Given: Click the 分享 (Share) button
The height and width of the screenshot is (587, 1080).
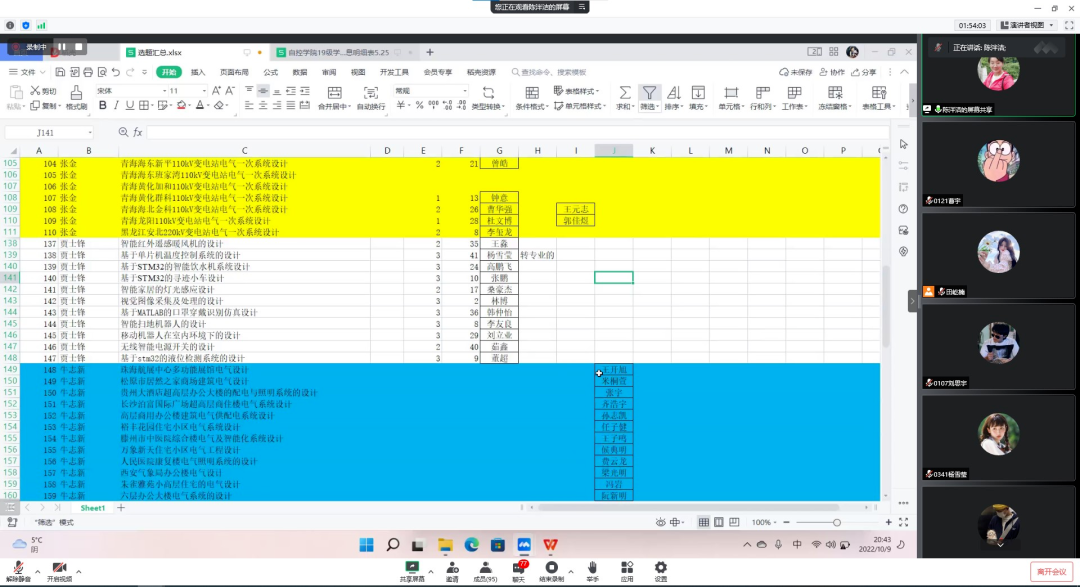Looking at the screenshot, I should click(x=864, y=72).
